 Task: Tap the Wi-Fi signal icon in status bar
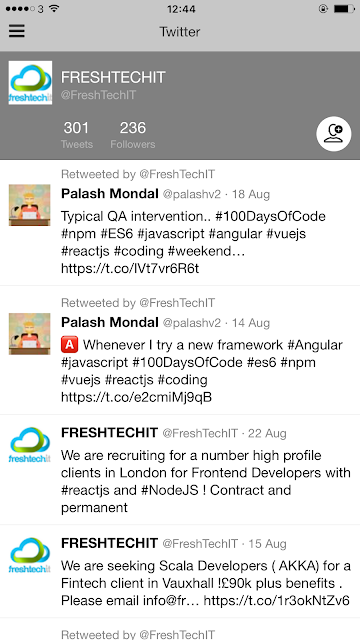tap(54, 9)
